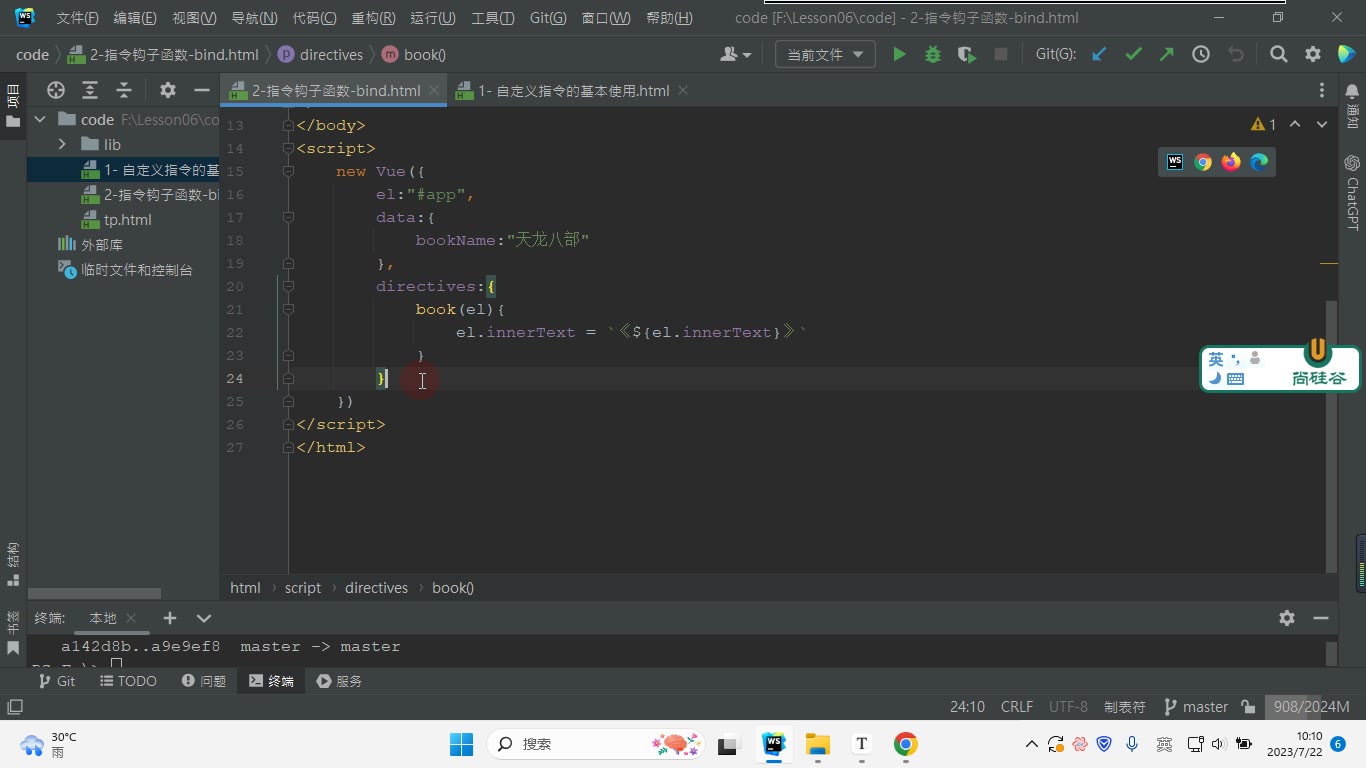
Task: Open the terminal settings gear
Action: click(1287, 618)
